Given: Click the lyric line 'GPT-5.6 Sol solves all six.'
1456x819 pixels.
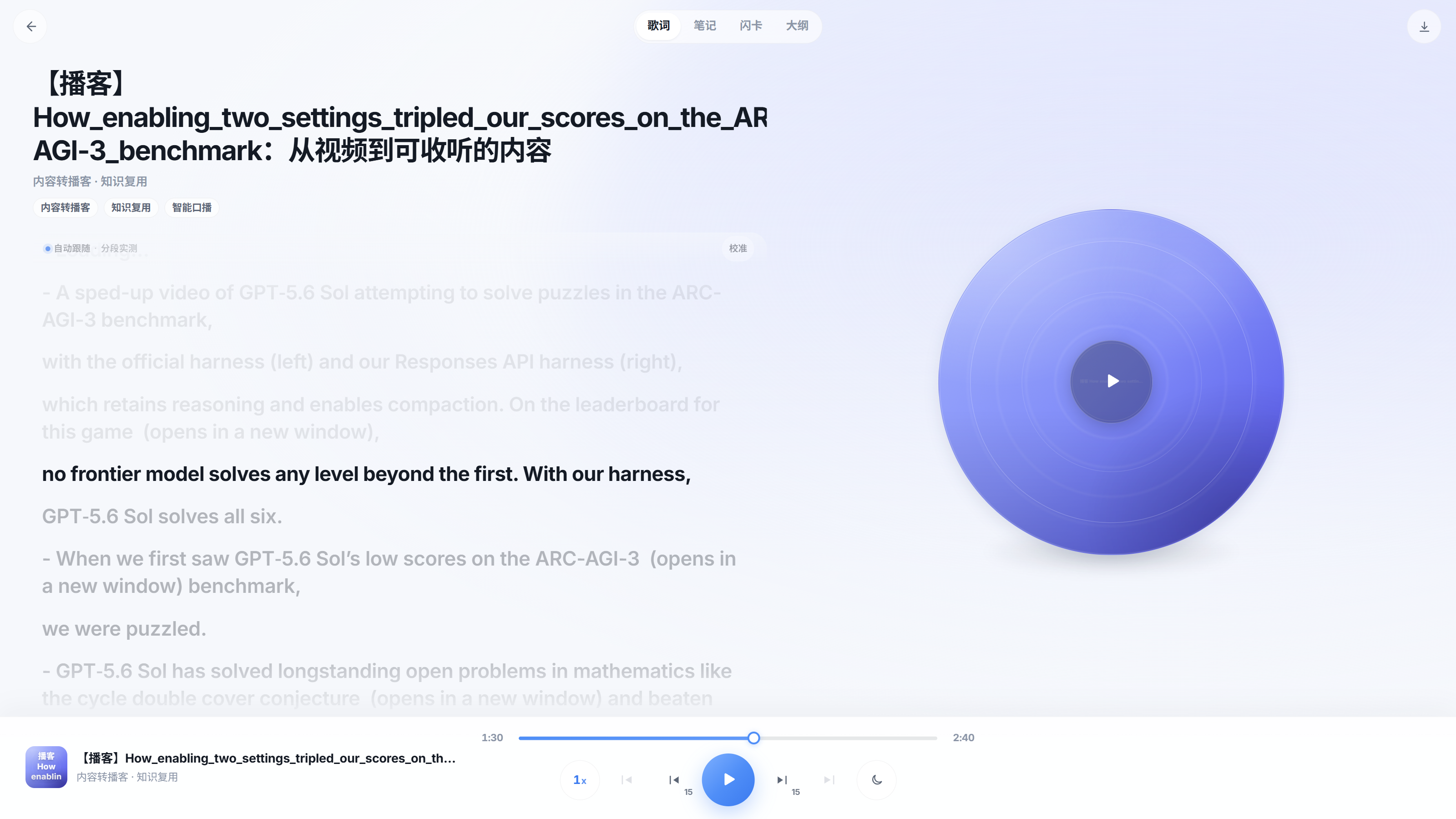Looking at the screenshot, I should [162, 516].
